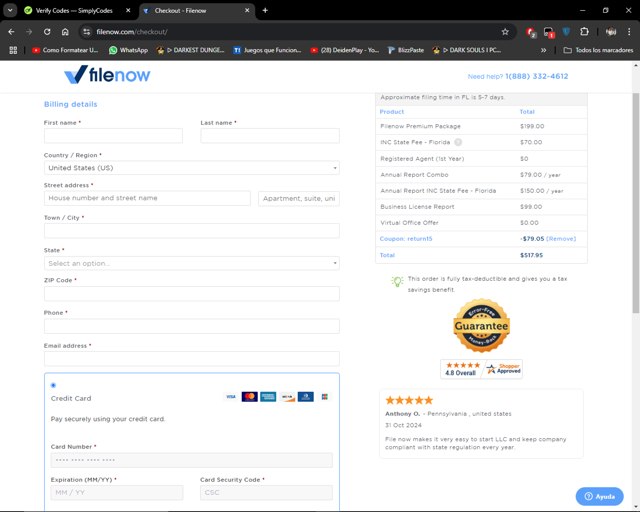This screenshot has width=640, height=512.
Task: Open the Ayuda help chat button
Action: [x=600, y=496]
